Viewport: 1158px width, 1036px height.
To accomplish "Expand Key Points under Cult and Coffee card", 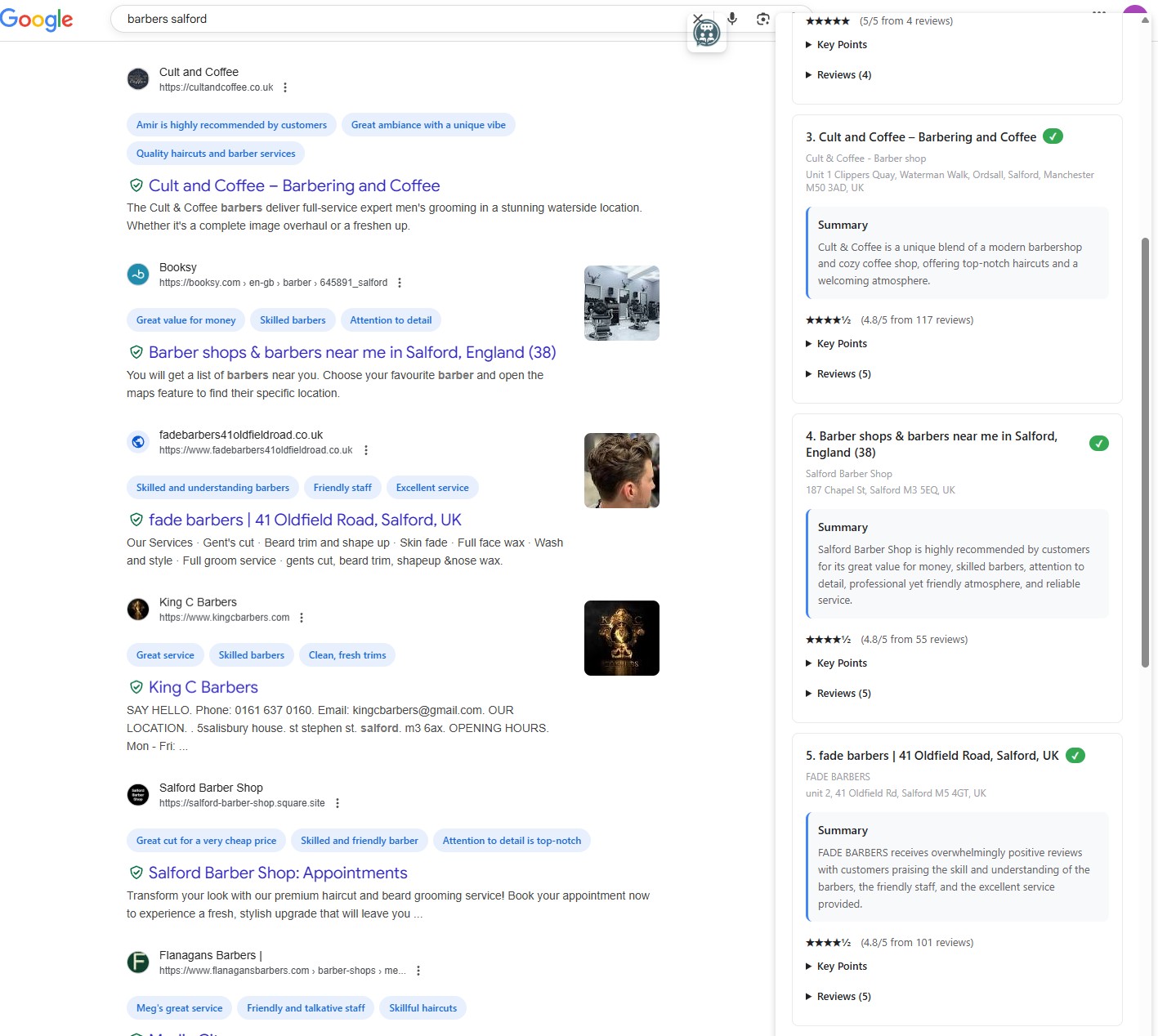I will [x=841, y=344].
